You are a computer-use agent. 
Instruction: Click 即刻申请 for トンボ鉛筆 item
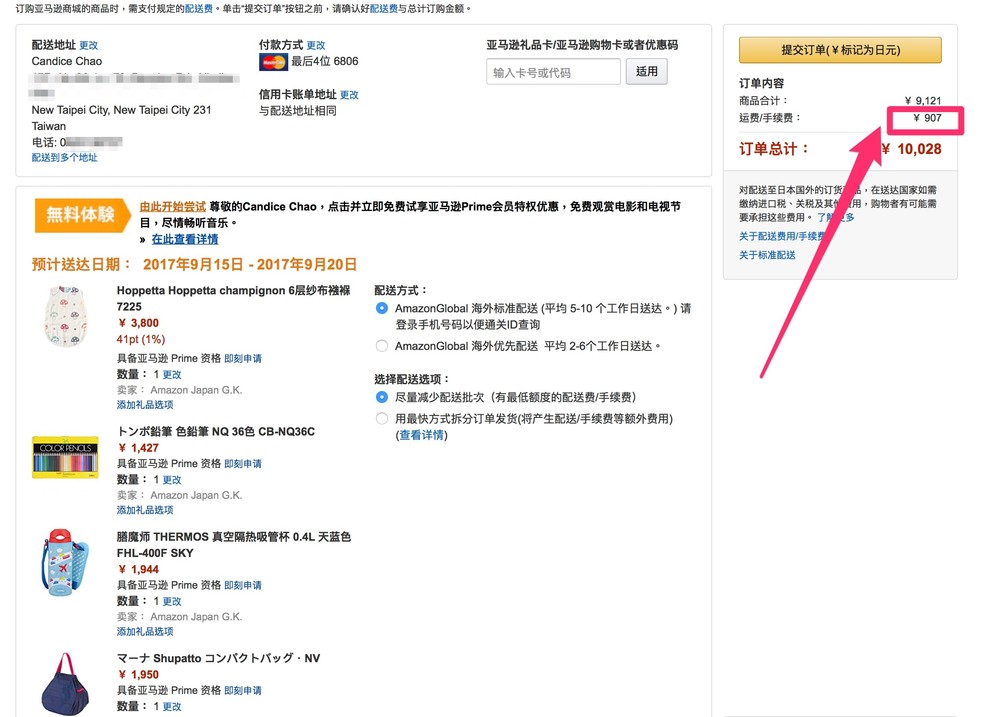point(243,464)
